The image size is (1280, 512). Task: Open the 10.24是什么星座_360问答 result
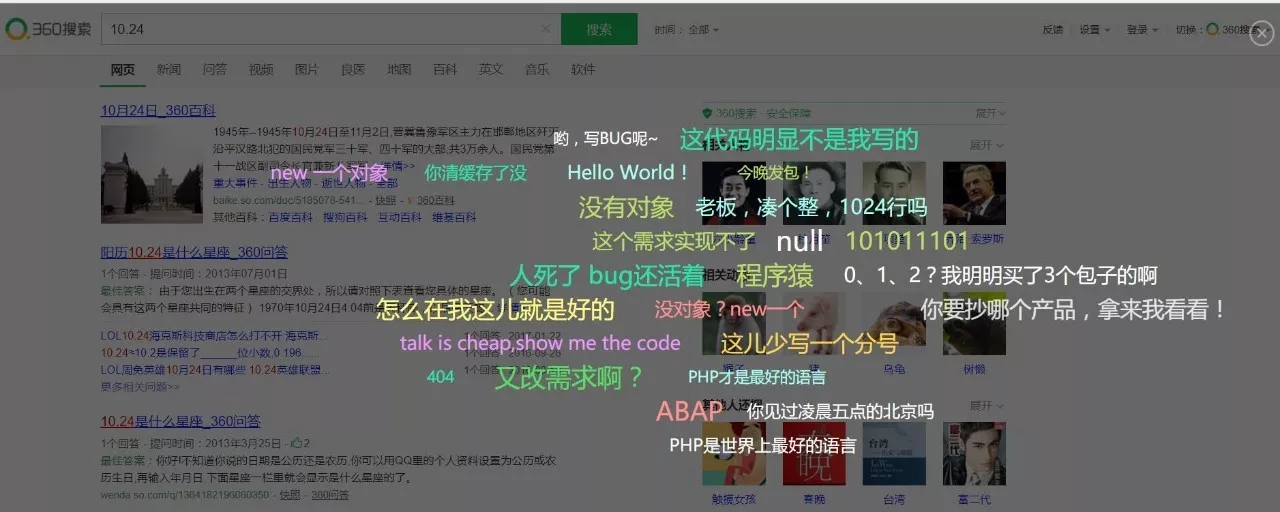click(x=181, y=421)
